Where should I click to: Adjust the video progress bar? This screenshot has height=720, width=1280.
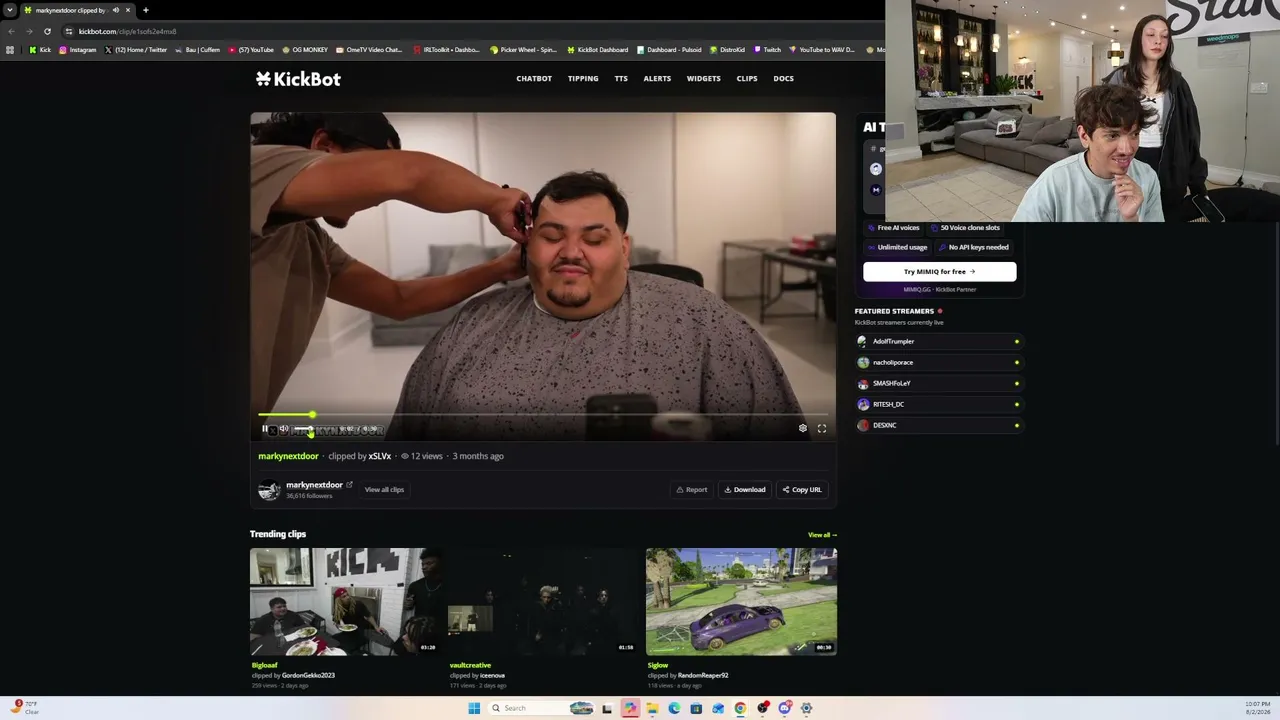coord(543,414)
